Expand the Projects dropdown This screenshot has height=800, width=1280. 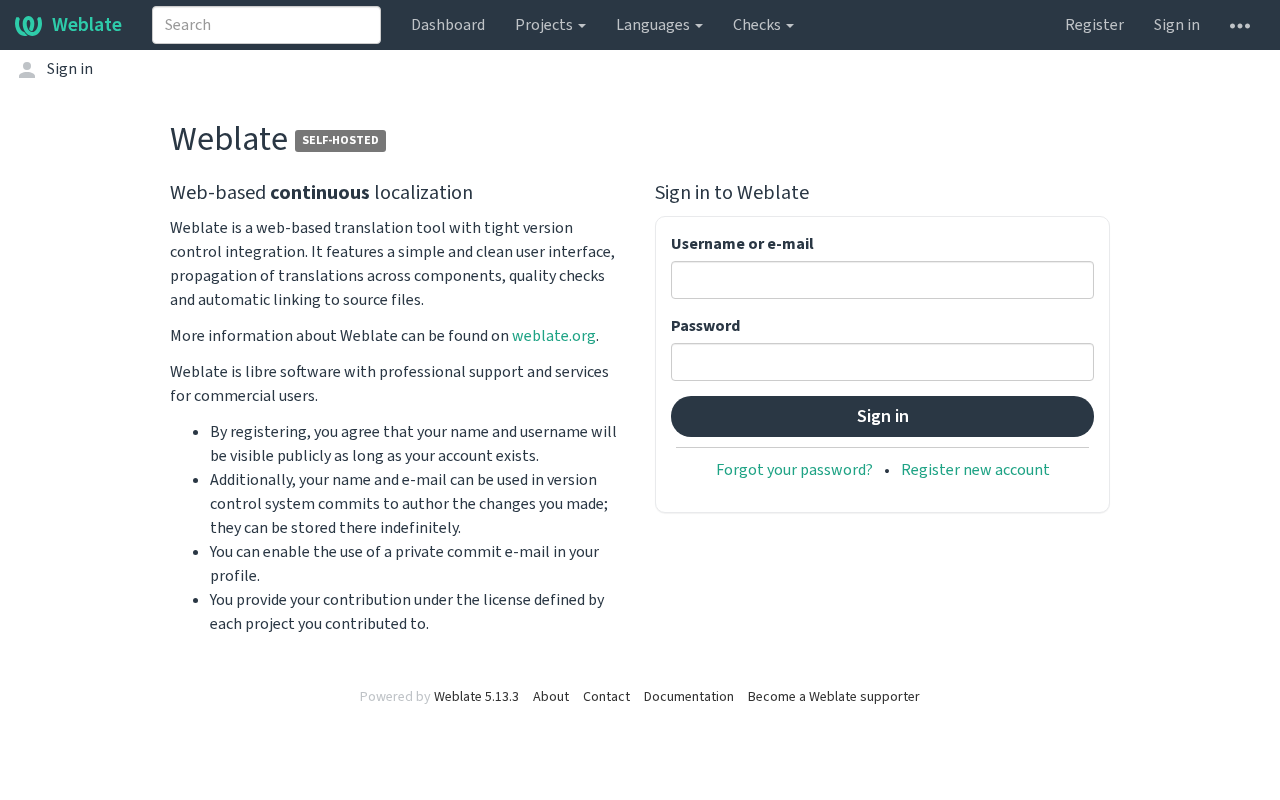[x=550, y=25]
